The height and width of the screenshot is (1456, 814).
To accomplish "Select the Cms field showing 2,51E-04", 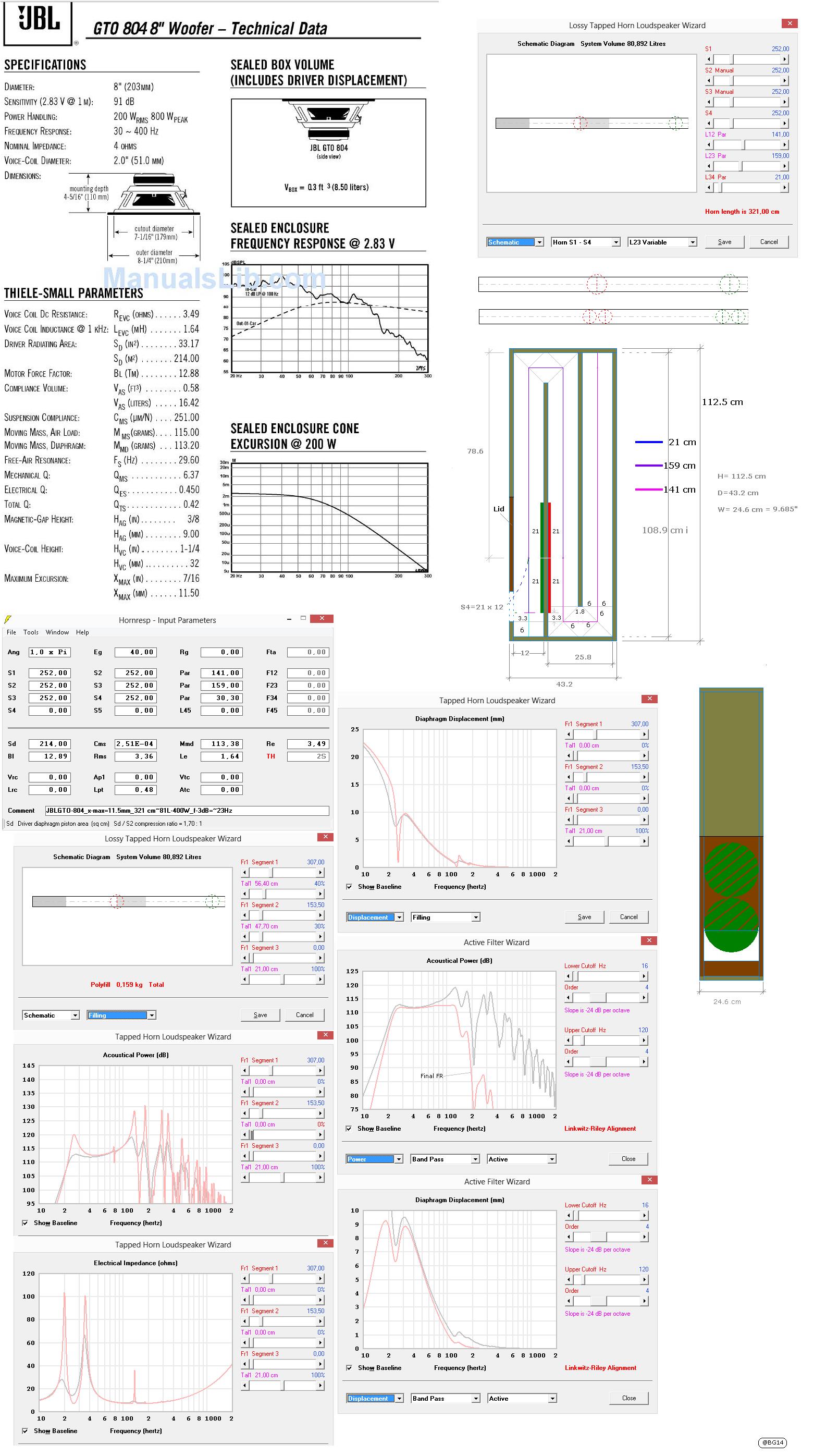I will tap(135, 744).
